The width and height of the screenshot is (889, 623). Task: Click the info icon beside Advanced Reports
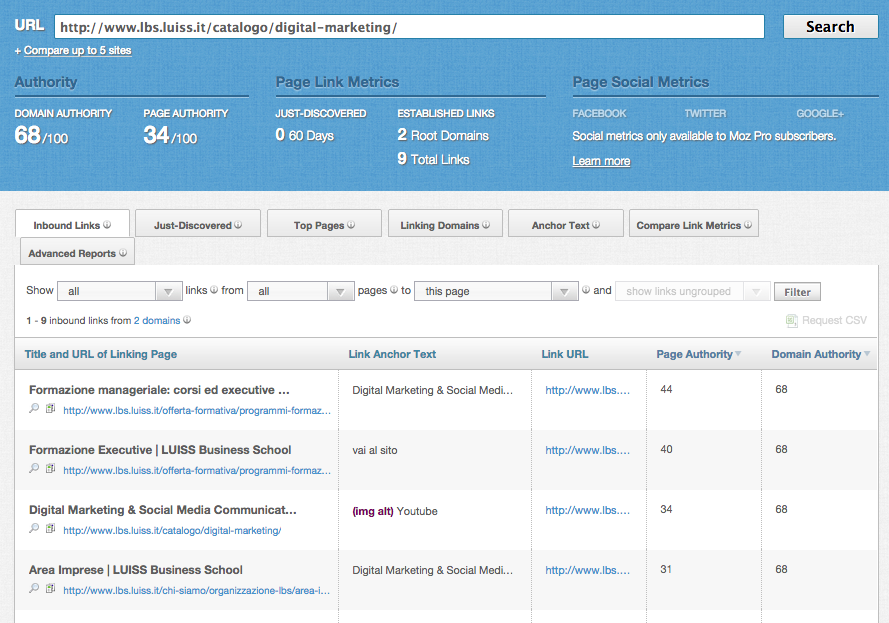point(122,253)
